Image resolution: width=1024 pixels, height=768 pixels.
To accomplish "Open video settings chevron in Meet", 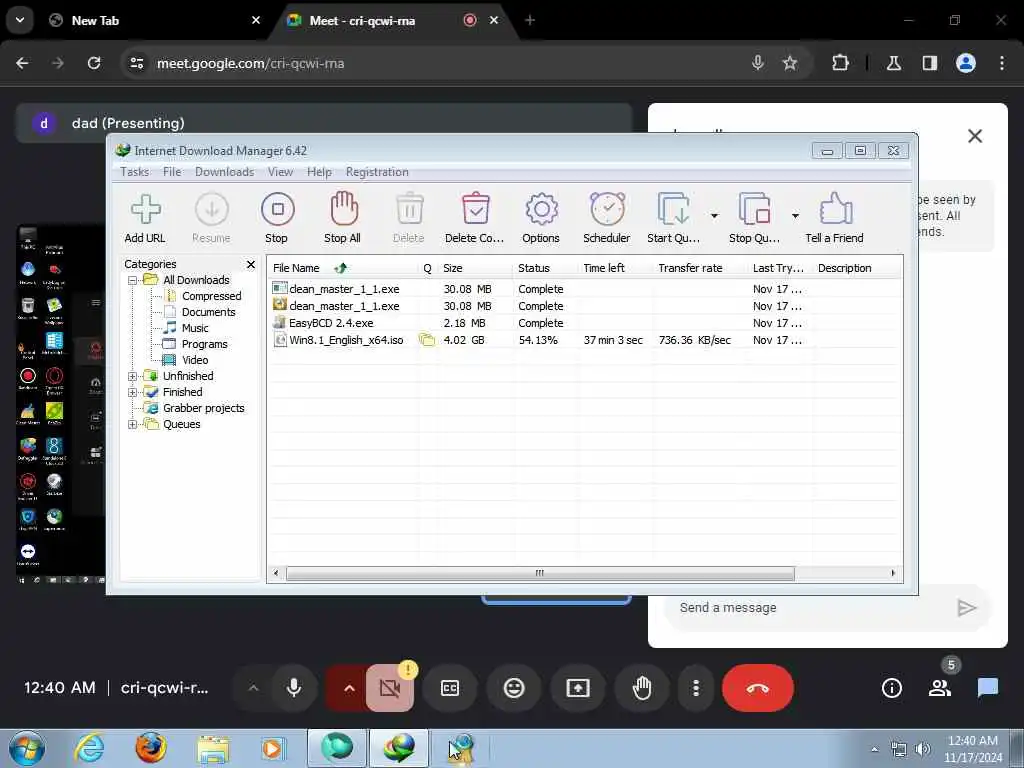I will [349, 688].
